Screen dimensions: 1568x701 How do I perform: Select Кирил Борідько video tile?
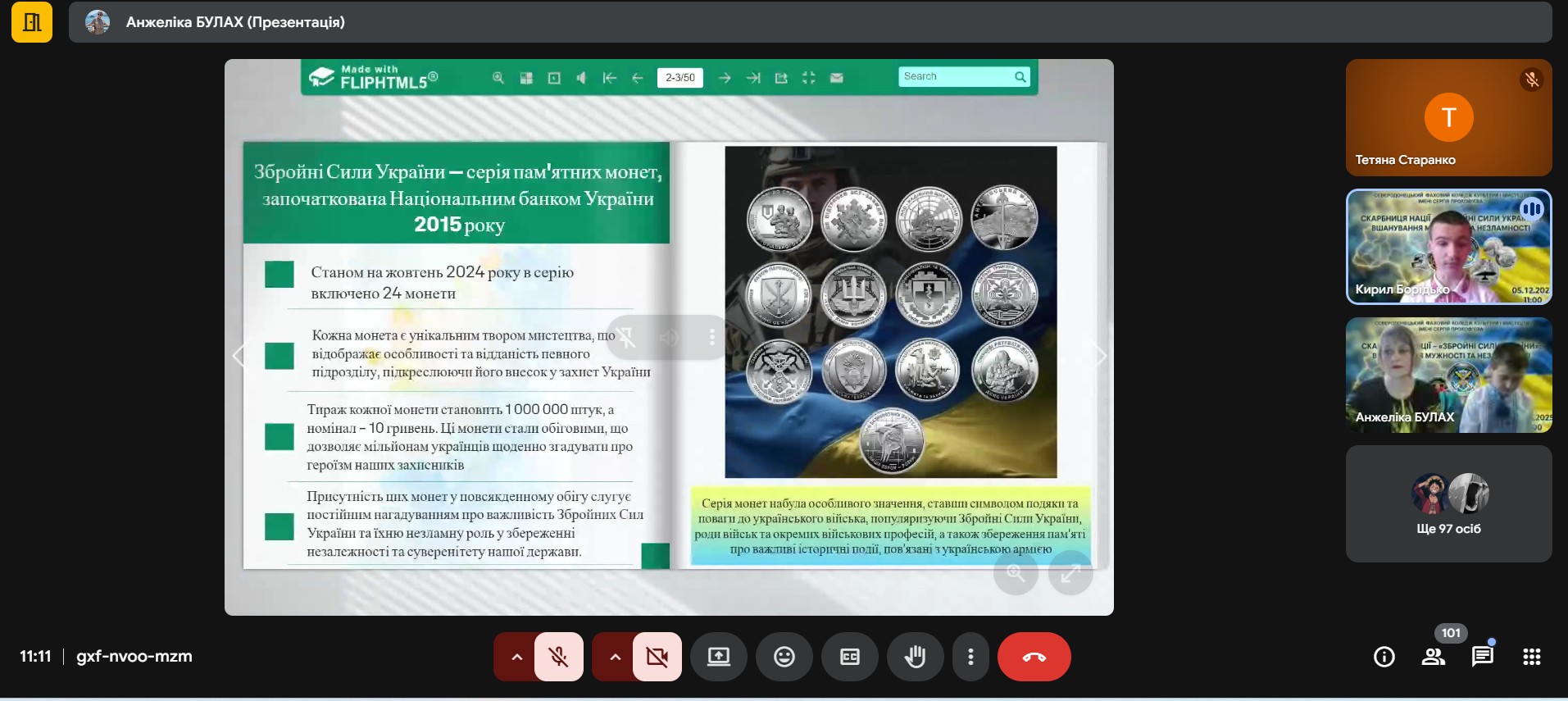click(1448, 247)
